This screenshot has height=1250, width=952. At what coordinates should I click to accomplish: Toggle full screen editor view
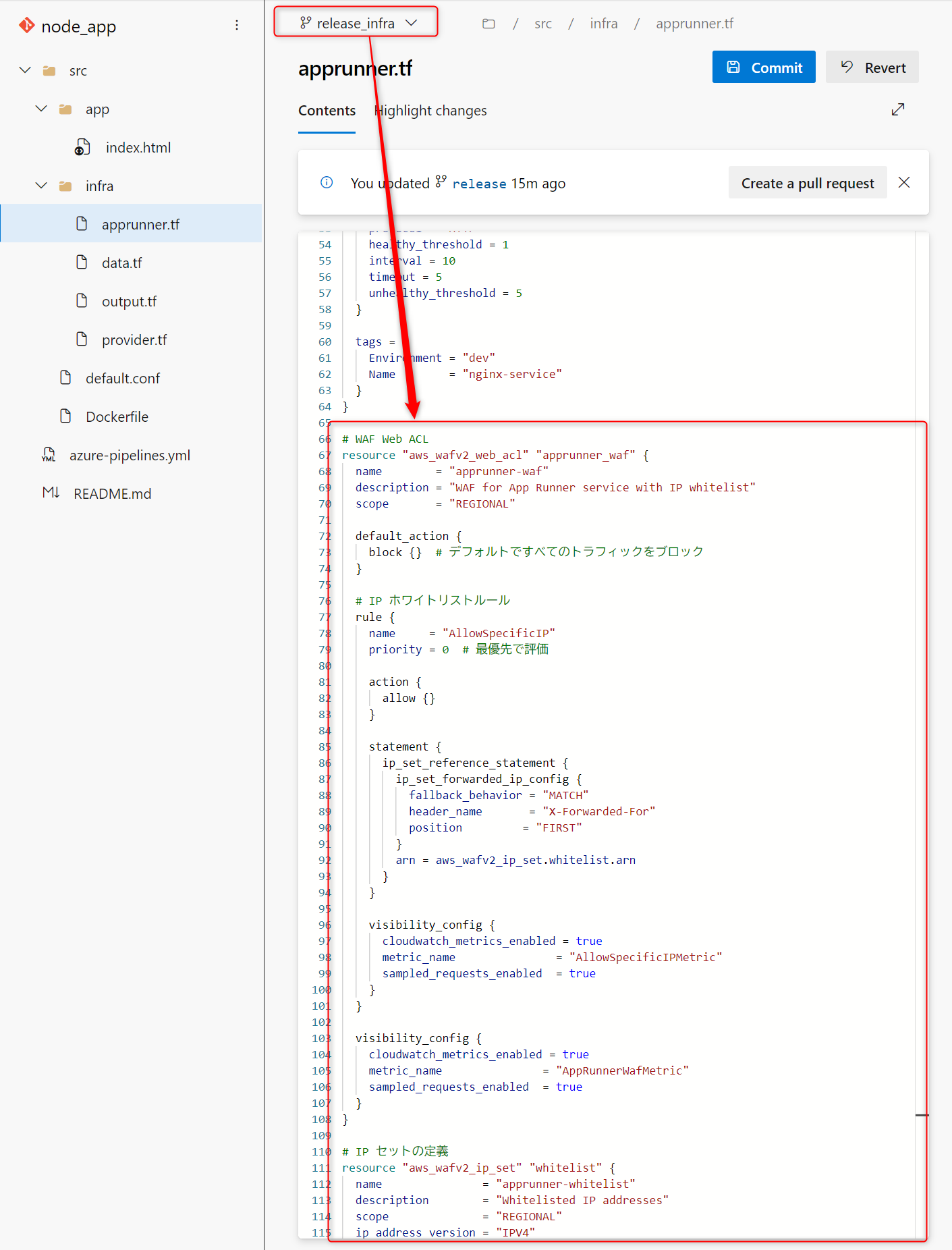tap(898, 109)
